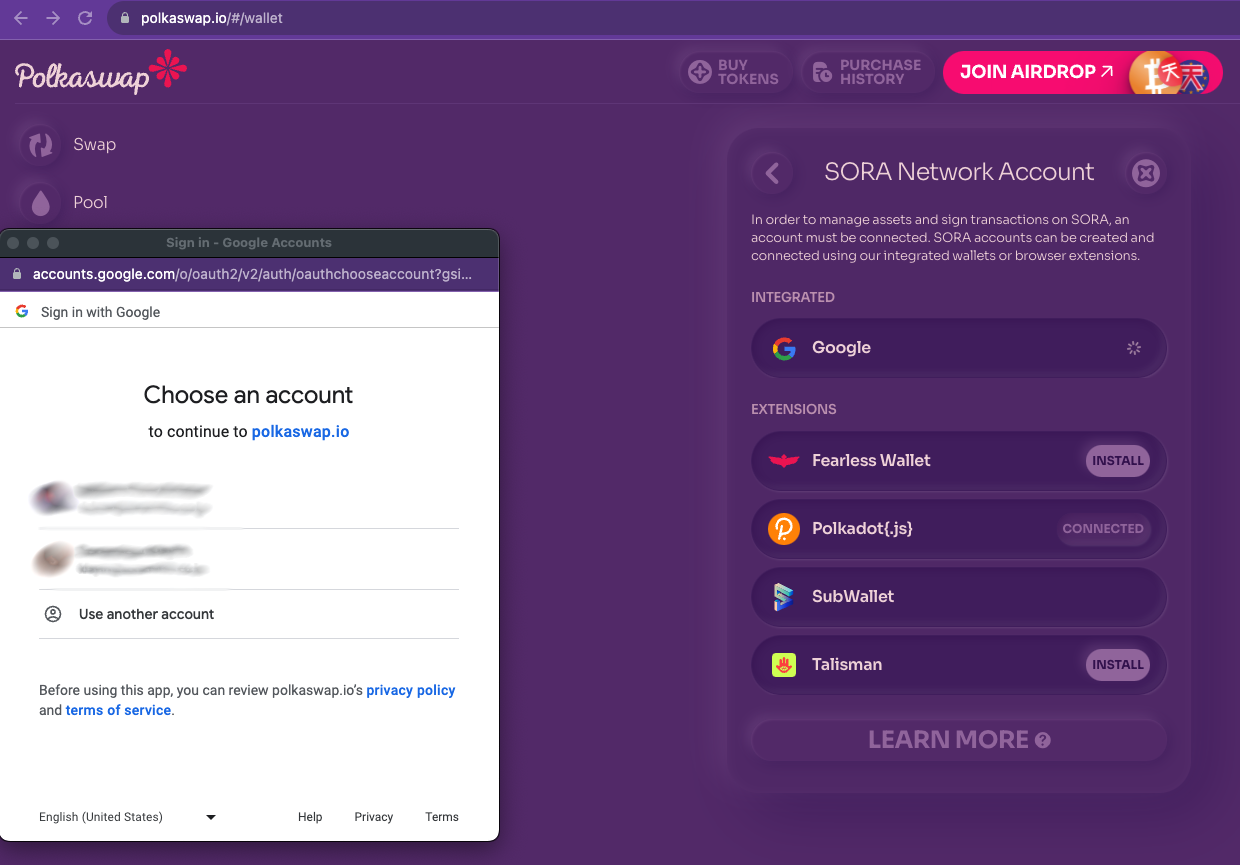Click the Google logo in sign-in header

22,311
